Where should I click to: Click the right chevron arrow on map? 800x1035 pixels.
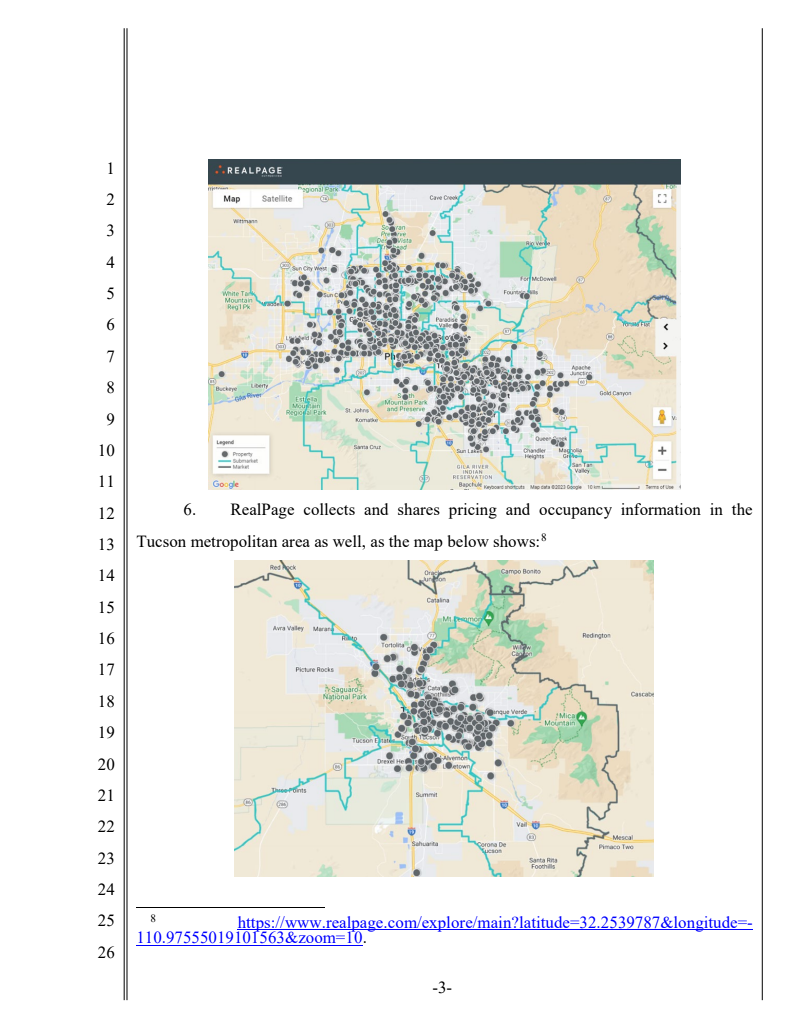665,346
